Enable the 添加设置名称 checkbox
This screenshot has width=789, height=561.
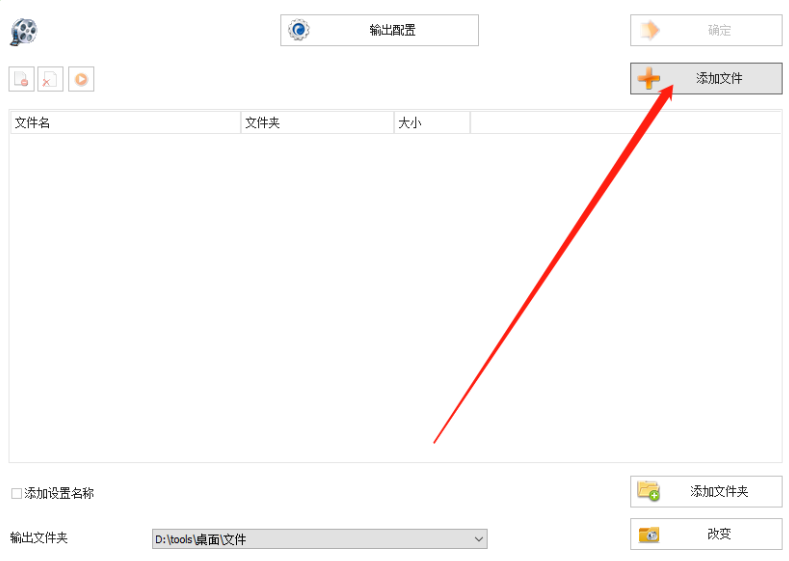coord(17,494)
